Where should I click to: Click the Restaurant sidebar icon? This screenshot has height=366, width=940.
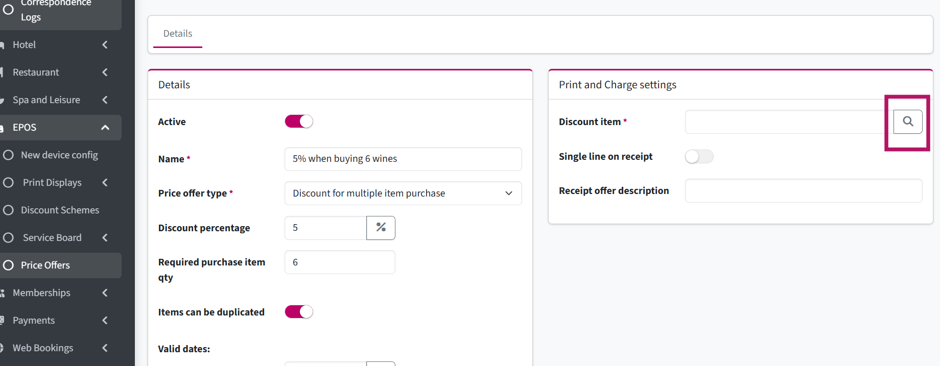(2, 72)
